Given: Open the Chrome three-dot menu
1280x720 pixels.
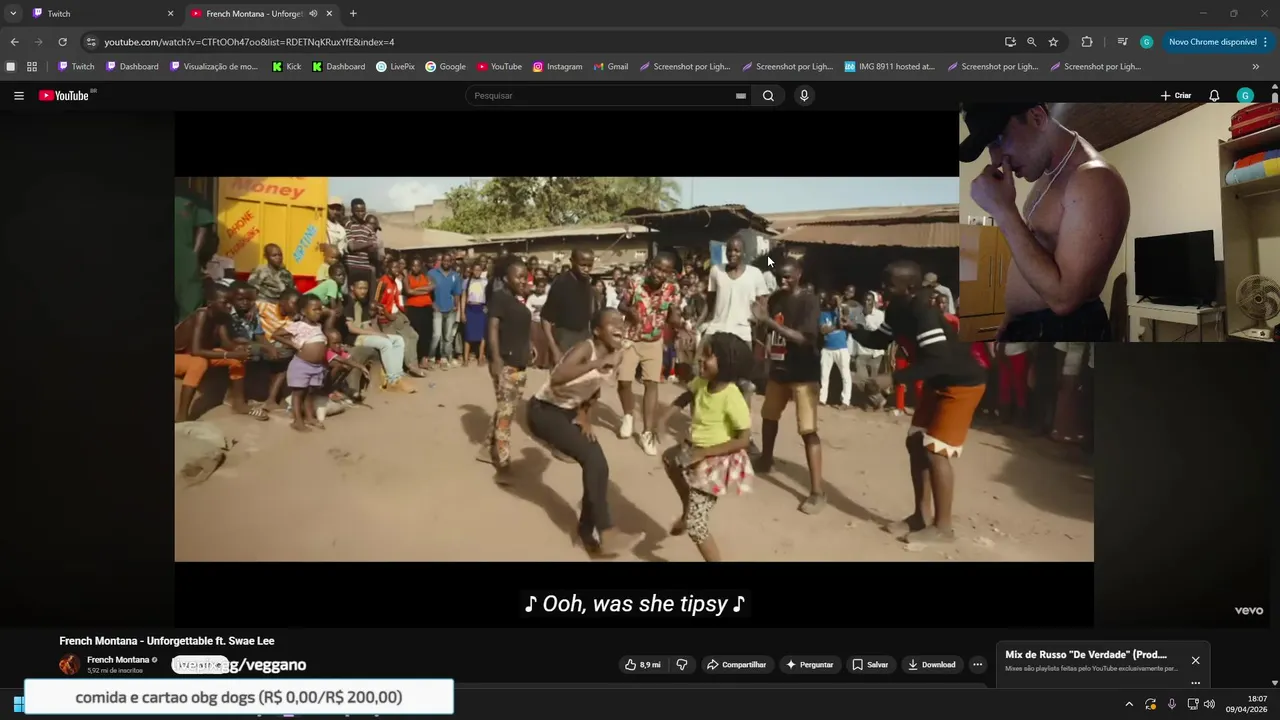Looking at the screenshot, I should pyautogui.click(x=1266, y=42).
